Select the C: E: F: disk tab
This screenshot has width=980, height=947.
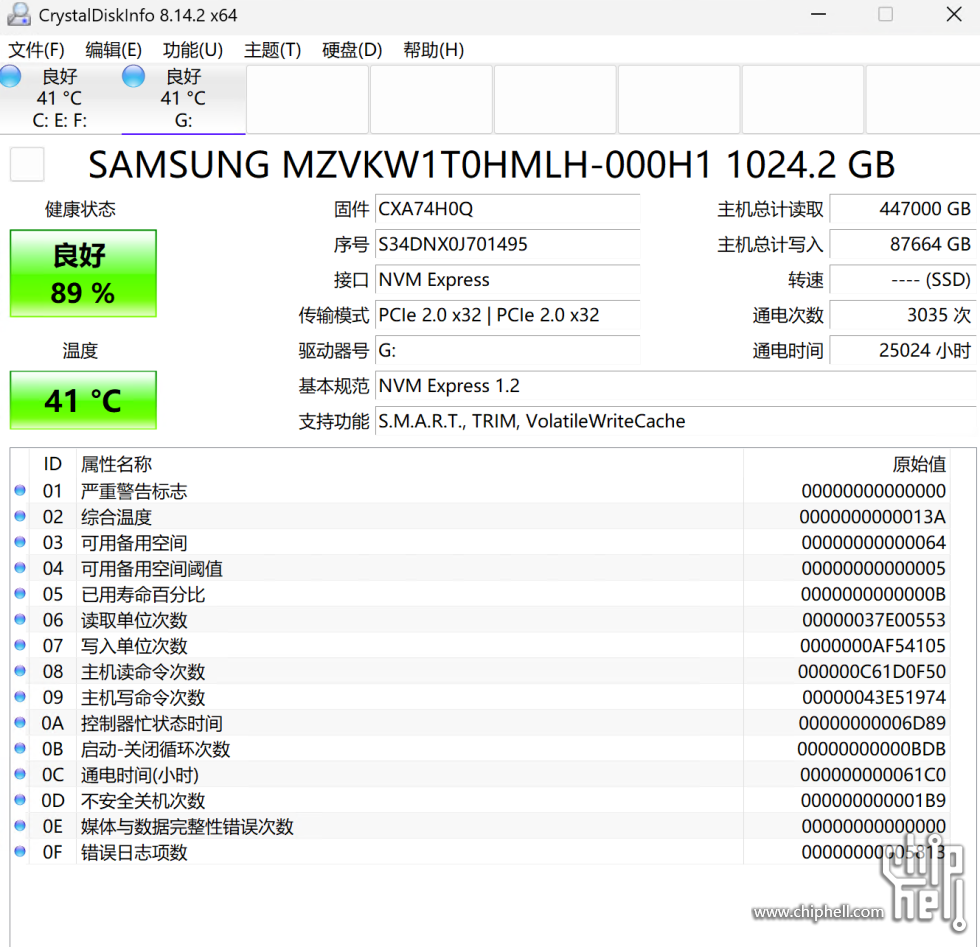point(60,99)
